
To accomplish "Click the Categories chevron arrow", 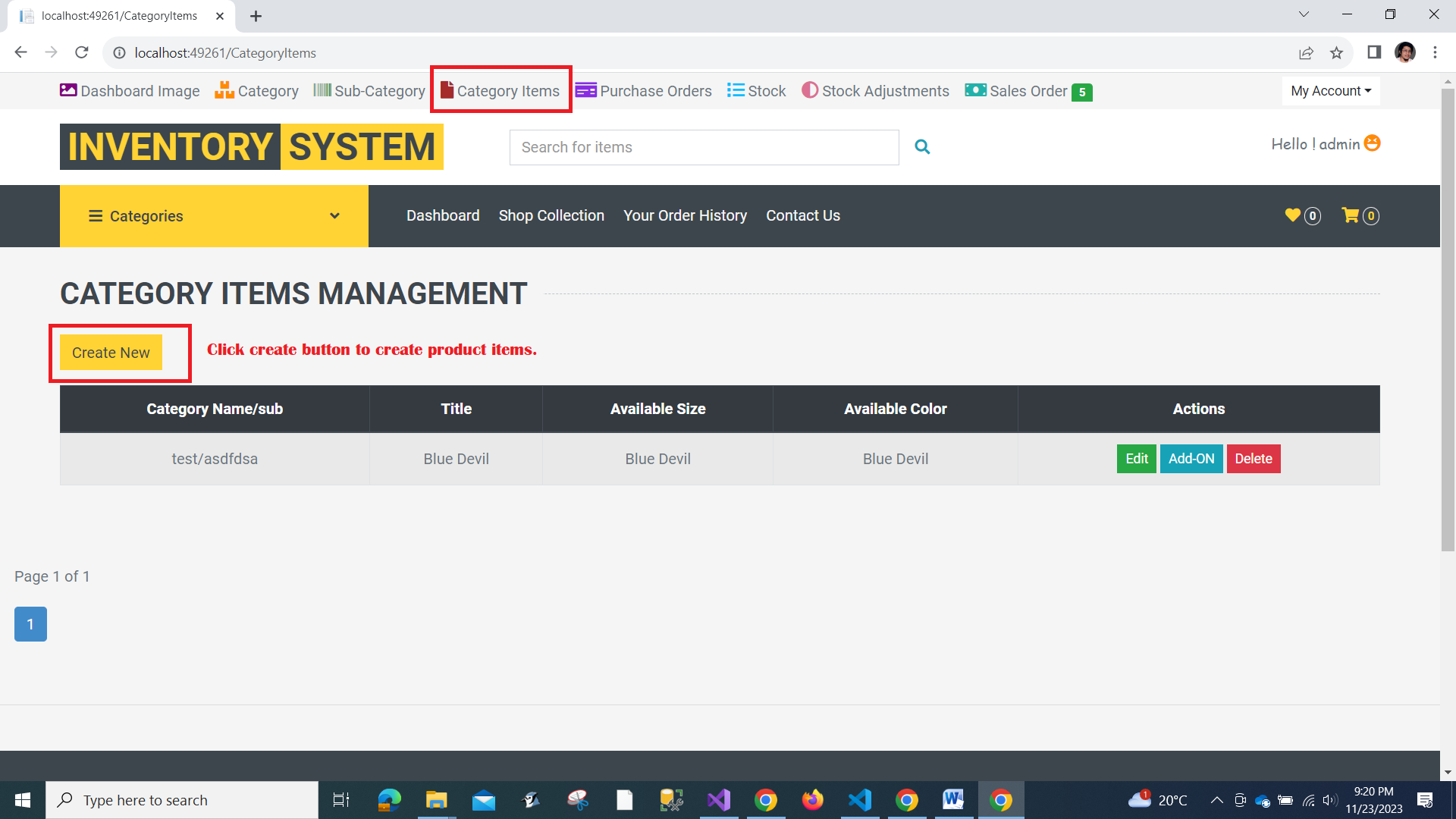I will point(334,216).
